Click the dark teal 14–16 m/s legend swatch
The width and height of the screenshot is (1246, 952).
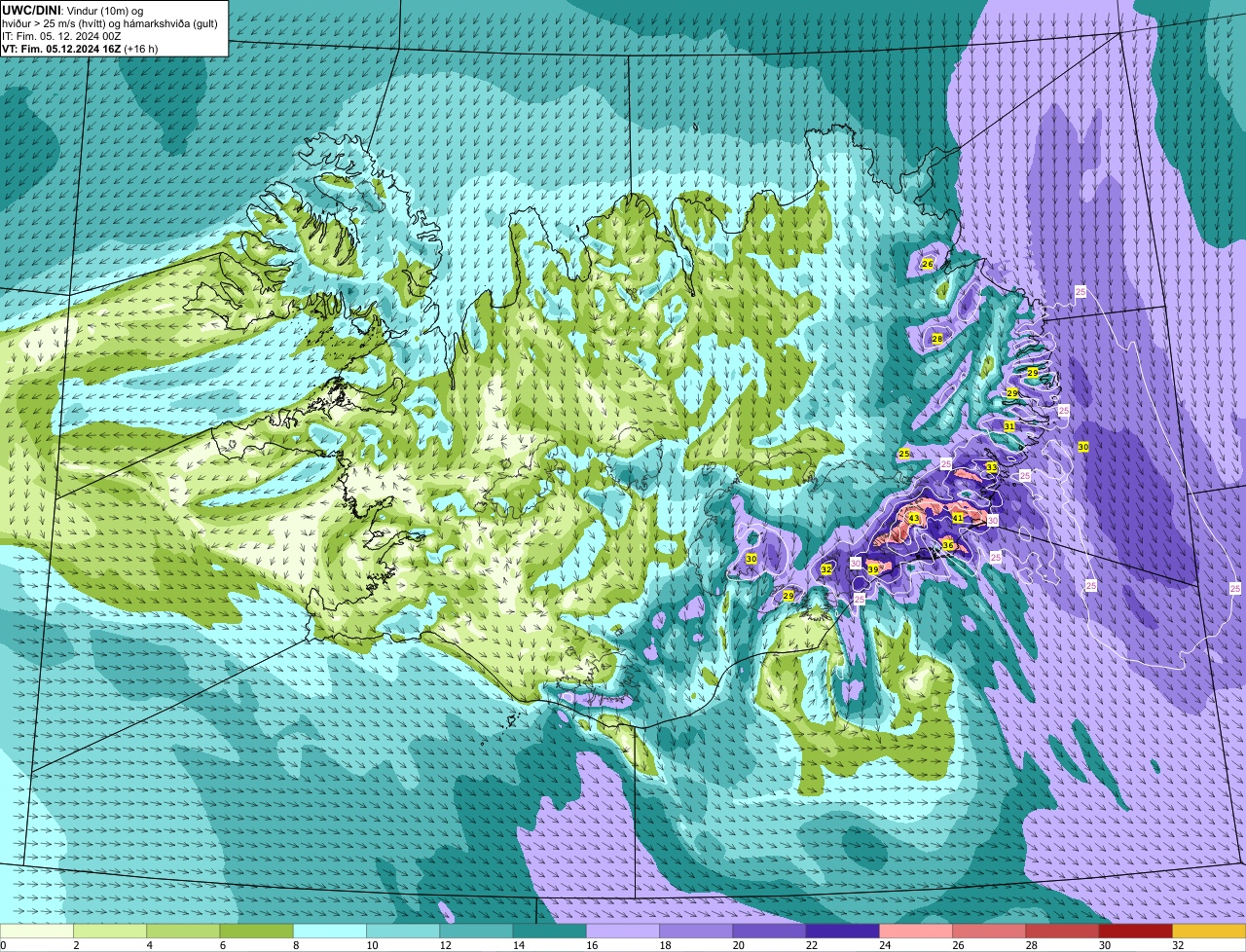tap(550, 932)
